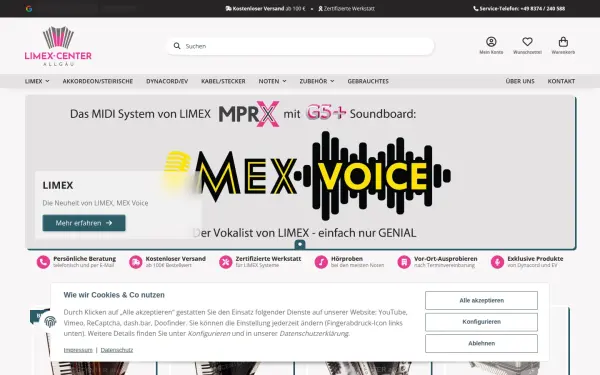
Task: Click the Zertifizierte Werkstatt tools icon
Action: point(225,262)
